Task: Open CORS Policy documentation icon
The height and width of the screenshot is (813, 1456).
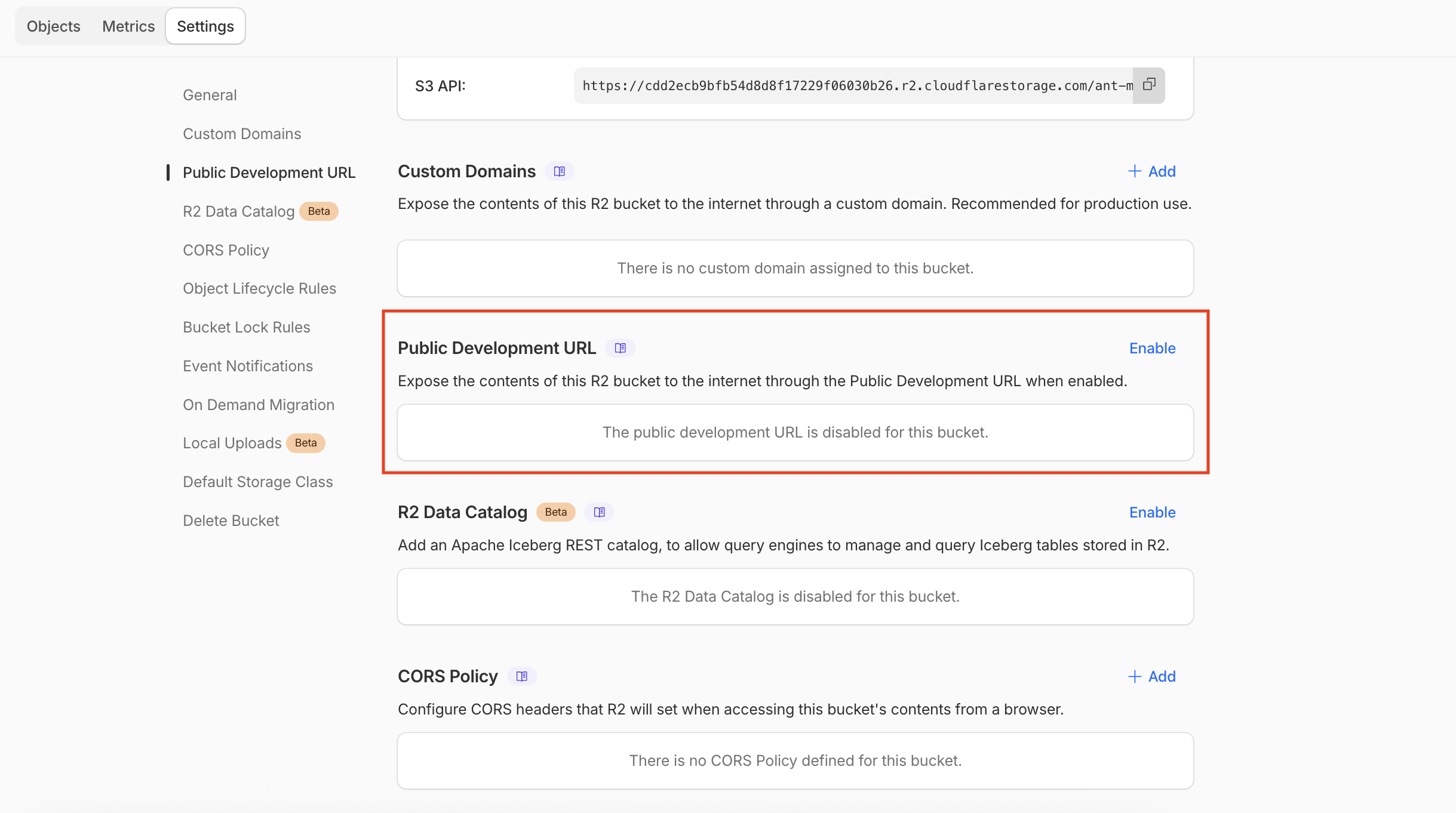Action: pos(522,676)
